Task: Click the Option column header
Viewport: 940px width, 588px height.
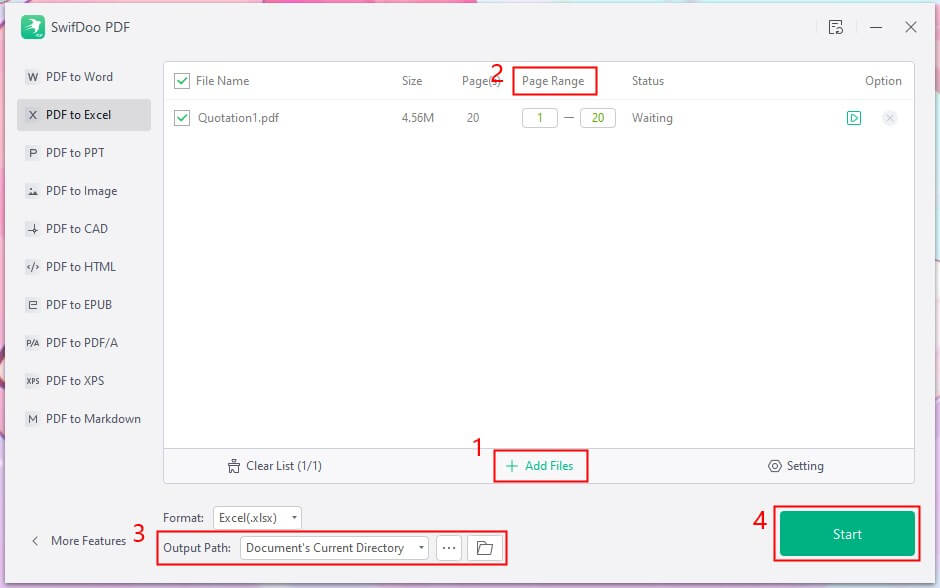Action: click(x=883, y=81)
